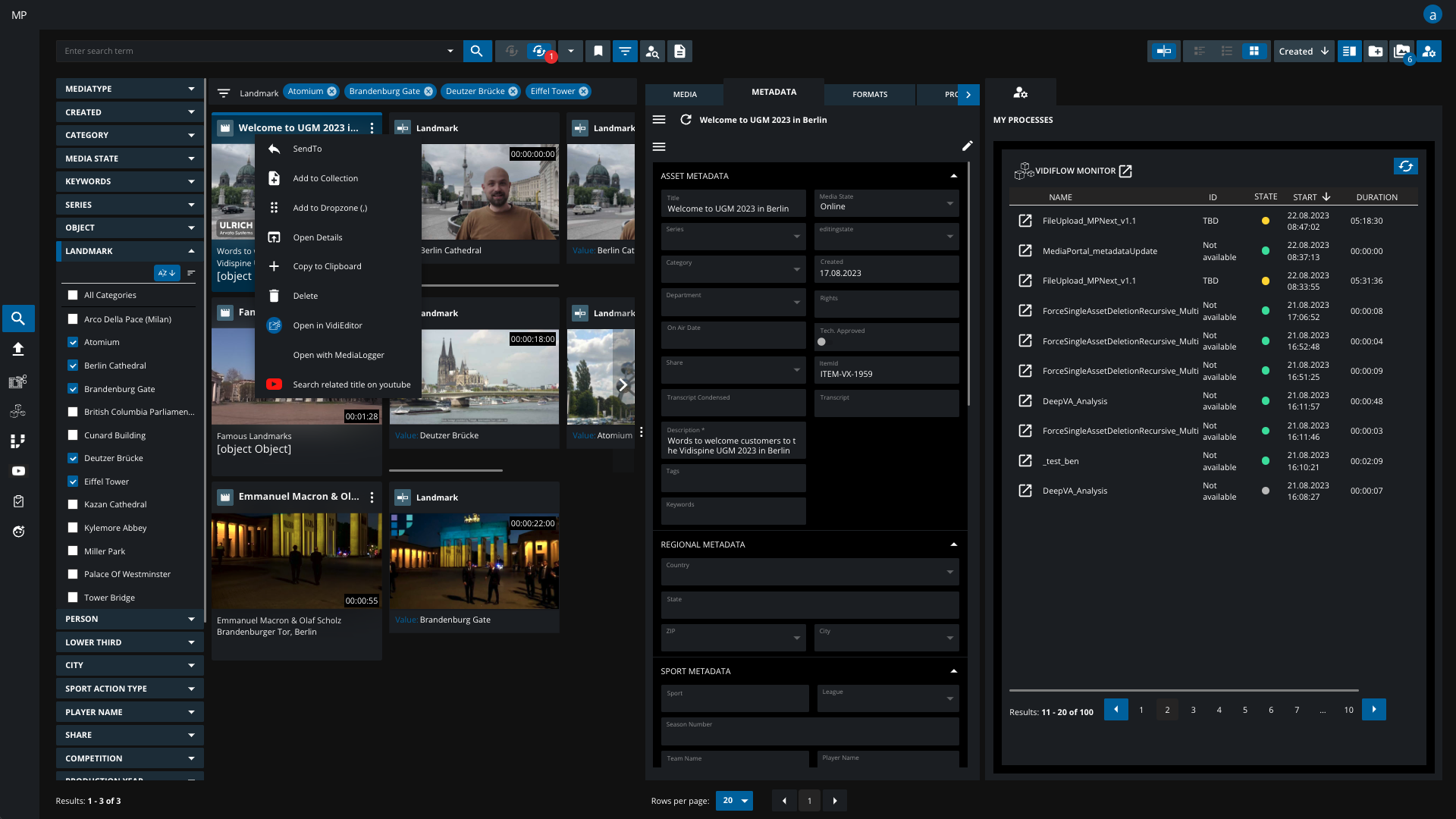
Task: Refresh the Vidiflow Monitor list
Action: click(1405, 166)
